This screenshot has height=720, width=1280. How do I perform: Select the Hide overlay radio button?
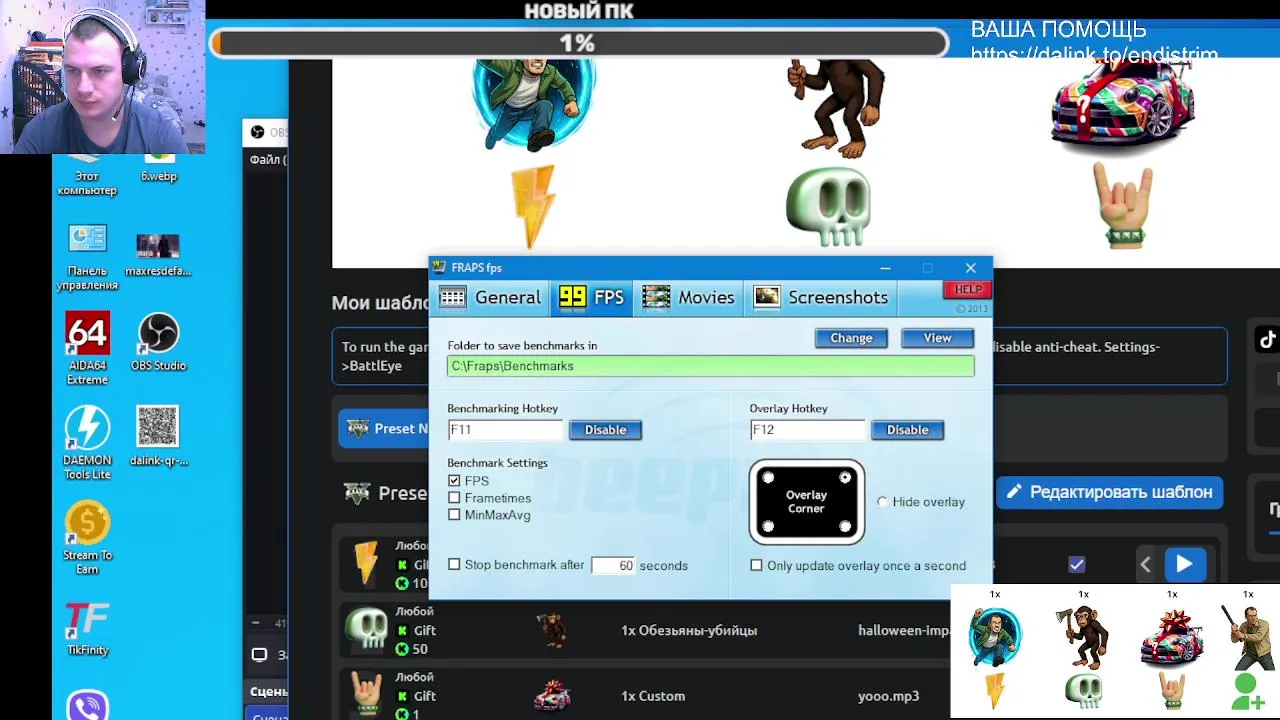click(x=882, y=502)
